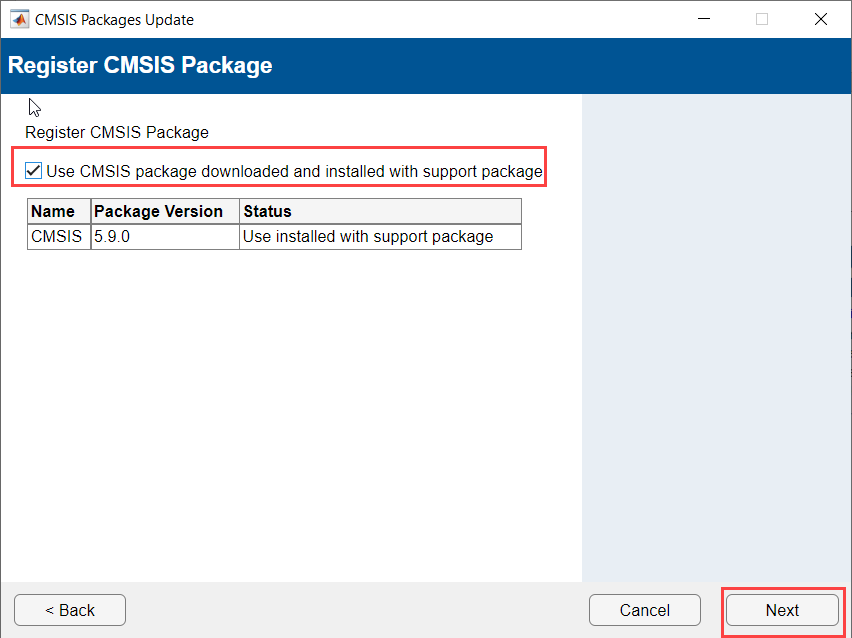Uncheck the use CMSIS package installed checkbox

coord(34,171)
